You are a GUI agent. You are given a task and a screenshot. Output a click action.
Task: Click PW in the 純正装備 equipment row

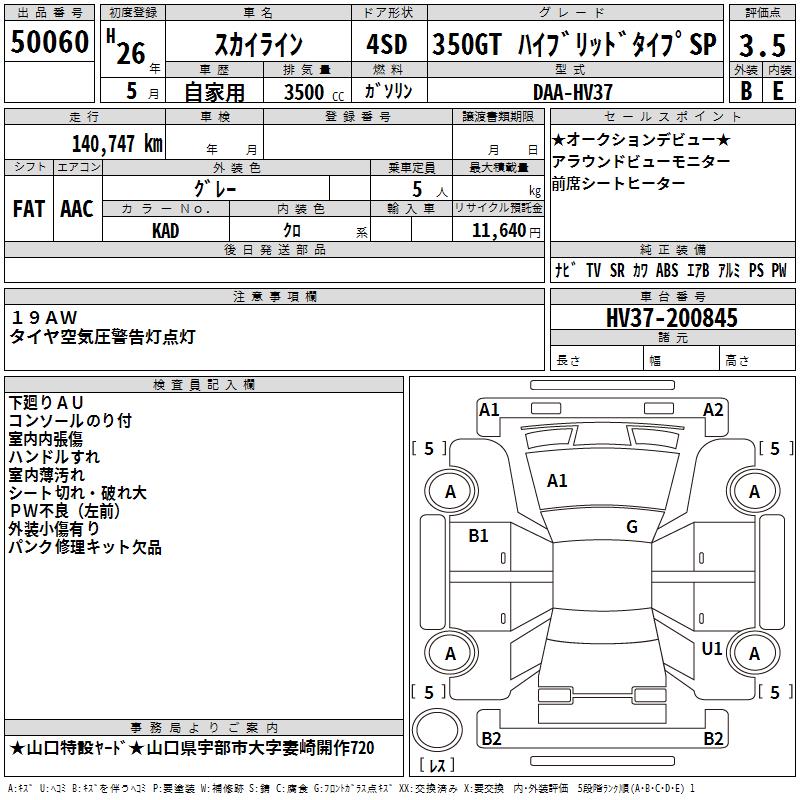click(779, 270)
